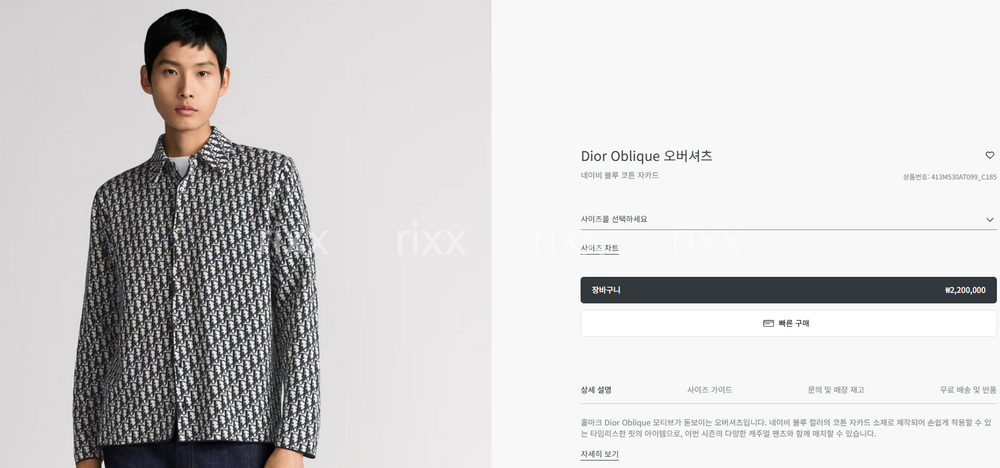Switch to the 상세 설명 tab
Image resolution: width=1000 pixels, height=468 pixels.
(596, 390)
